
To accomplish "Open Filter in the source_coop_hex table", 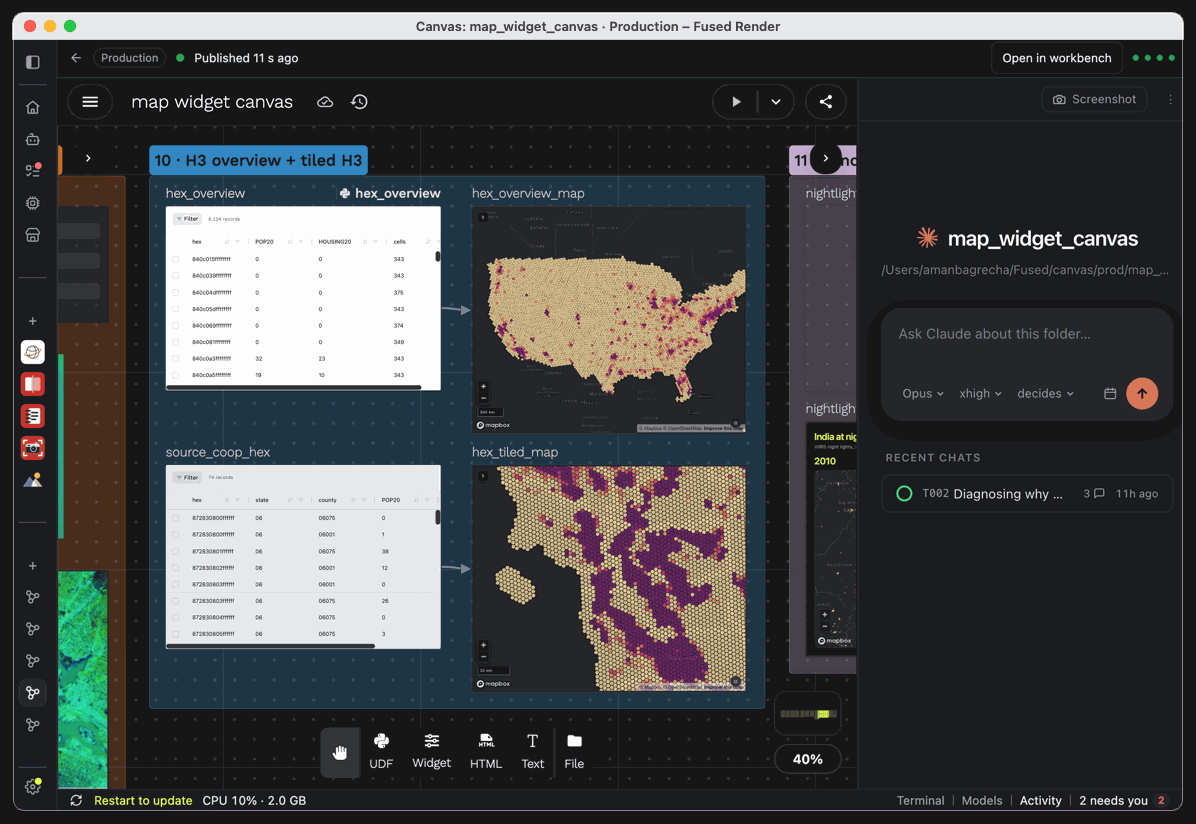I will pos(187,478).
